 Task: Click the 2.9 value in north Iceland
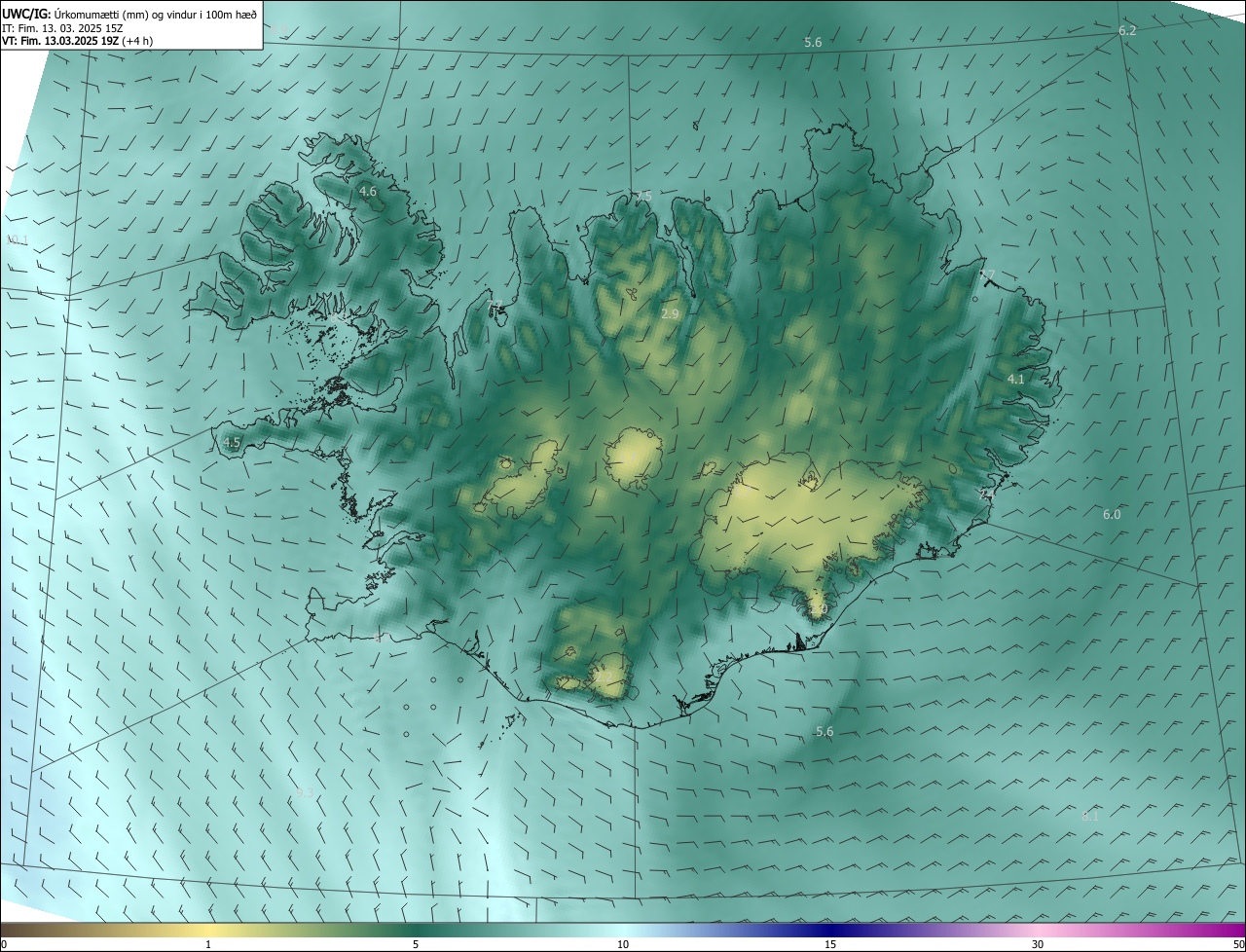coord(670,313)
